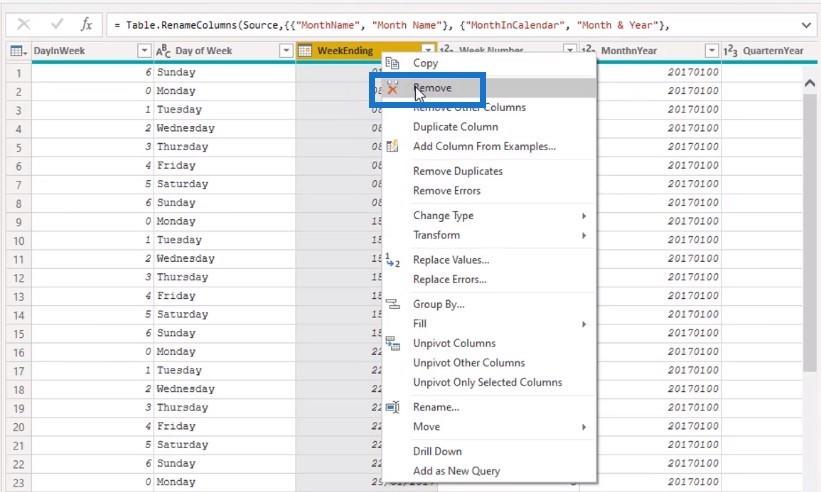Expand the Move submenu
The height and width of the screenshot is (492, 821).
(x=584, y=427)
